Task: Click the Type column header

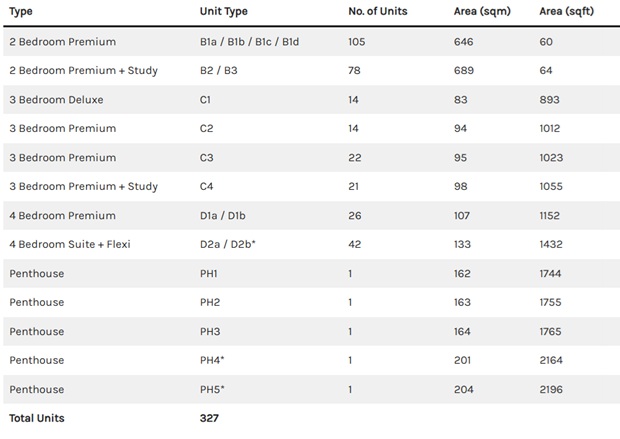Action: (x=19, y=11)
